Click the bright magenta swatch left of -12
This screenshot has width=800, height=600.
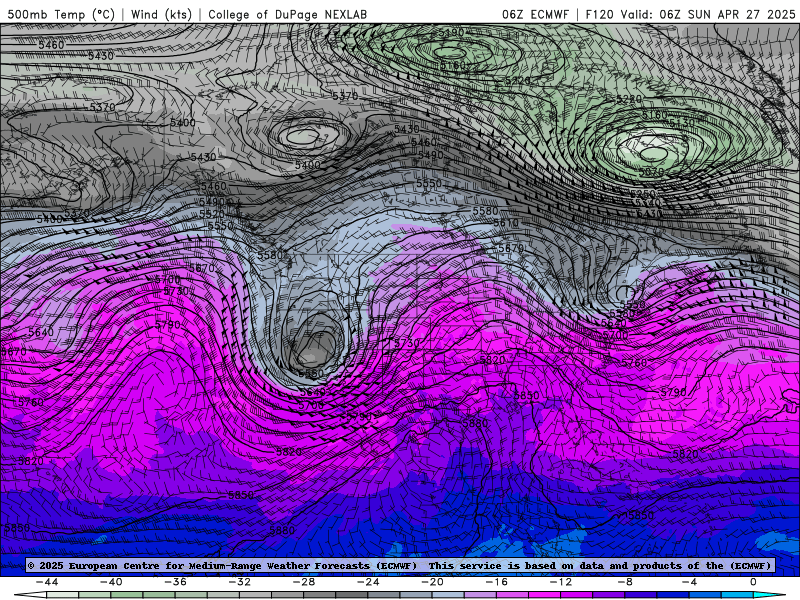tap(545, 595)
